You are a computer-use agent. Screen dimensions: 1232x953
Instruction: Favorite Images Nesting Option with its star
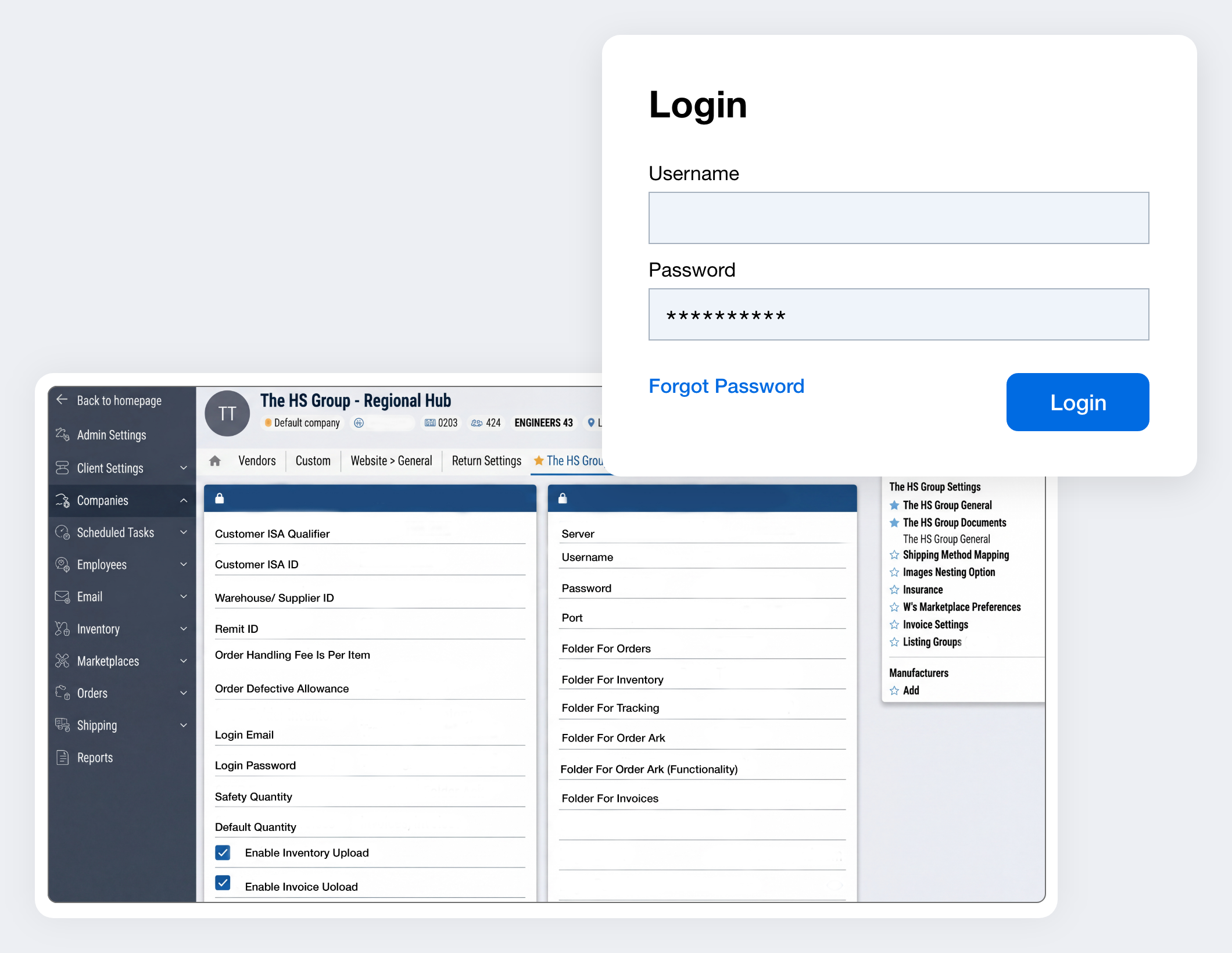(x=894, y=572)
